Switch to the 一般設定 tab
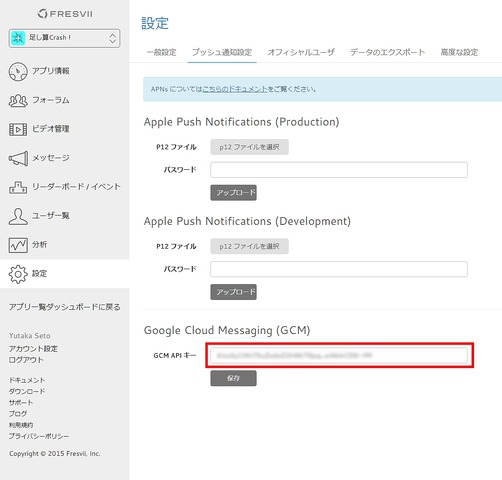The width and height of the screenshot is (502, 480). pyautogui.click(x=162, y=52)
